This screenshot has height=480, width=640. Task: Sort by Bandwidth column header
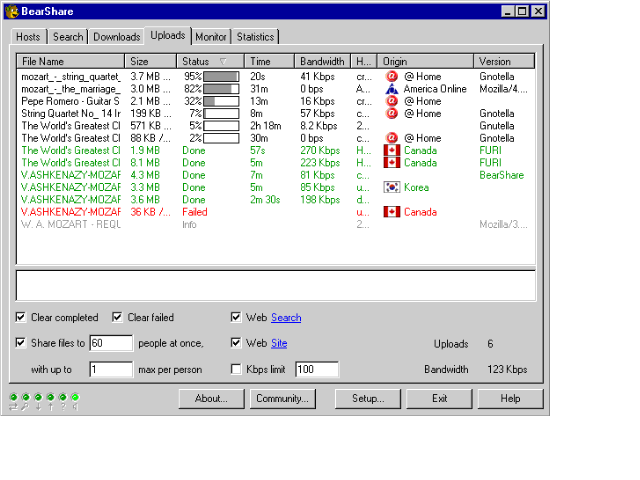322,61
